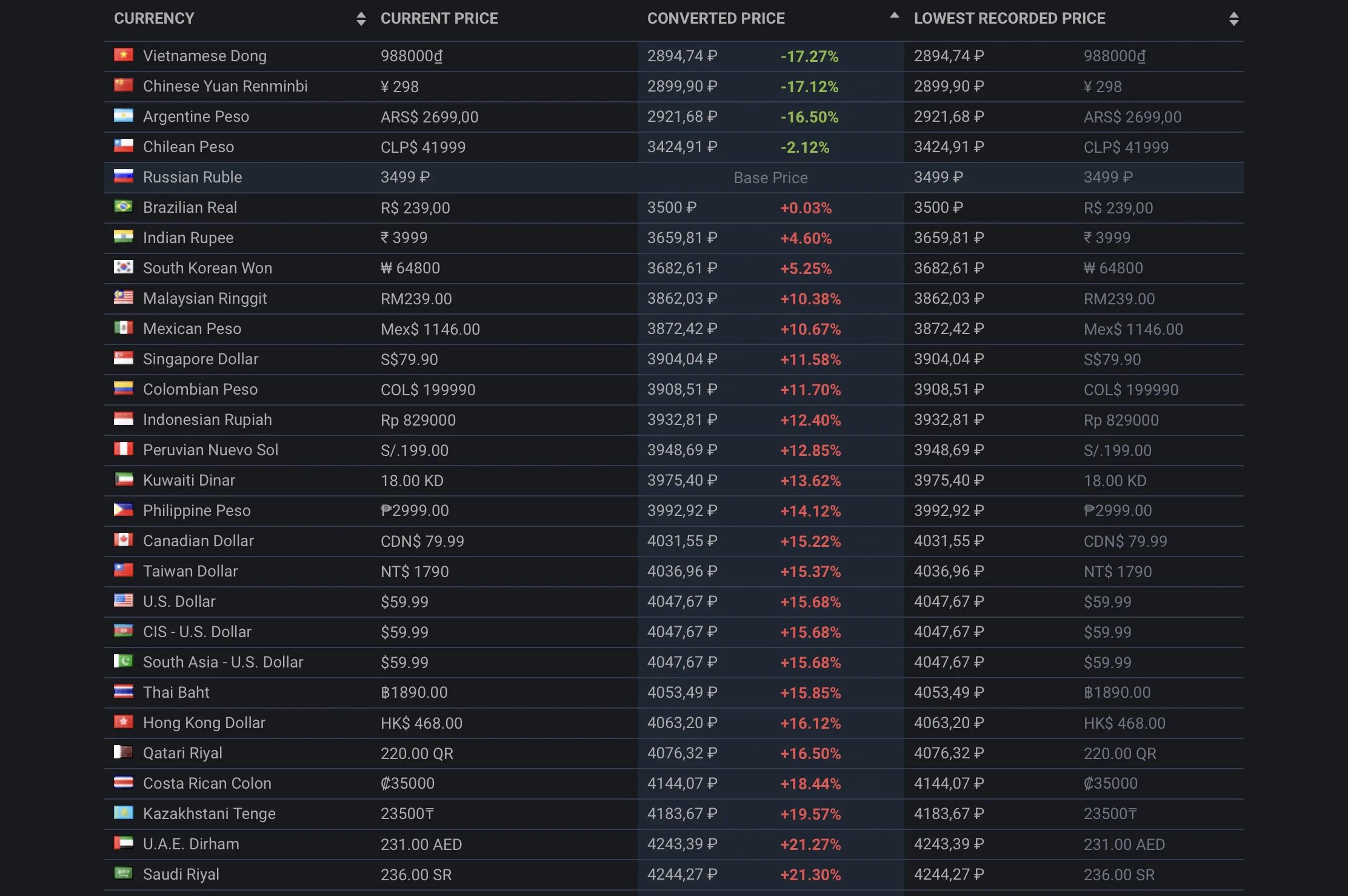The width and height of the screenshot is (1348, 896).
Task: Select the Taiwan Dollar currency name
Action: point(190,571)
